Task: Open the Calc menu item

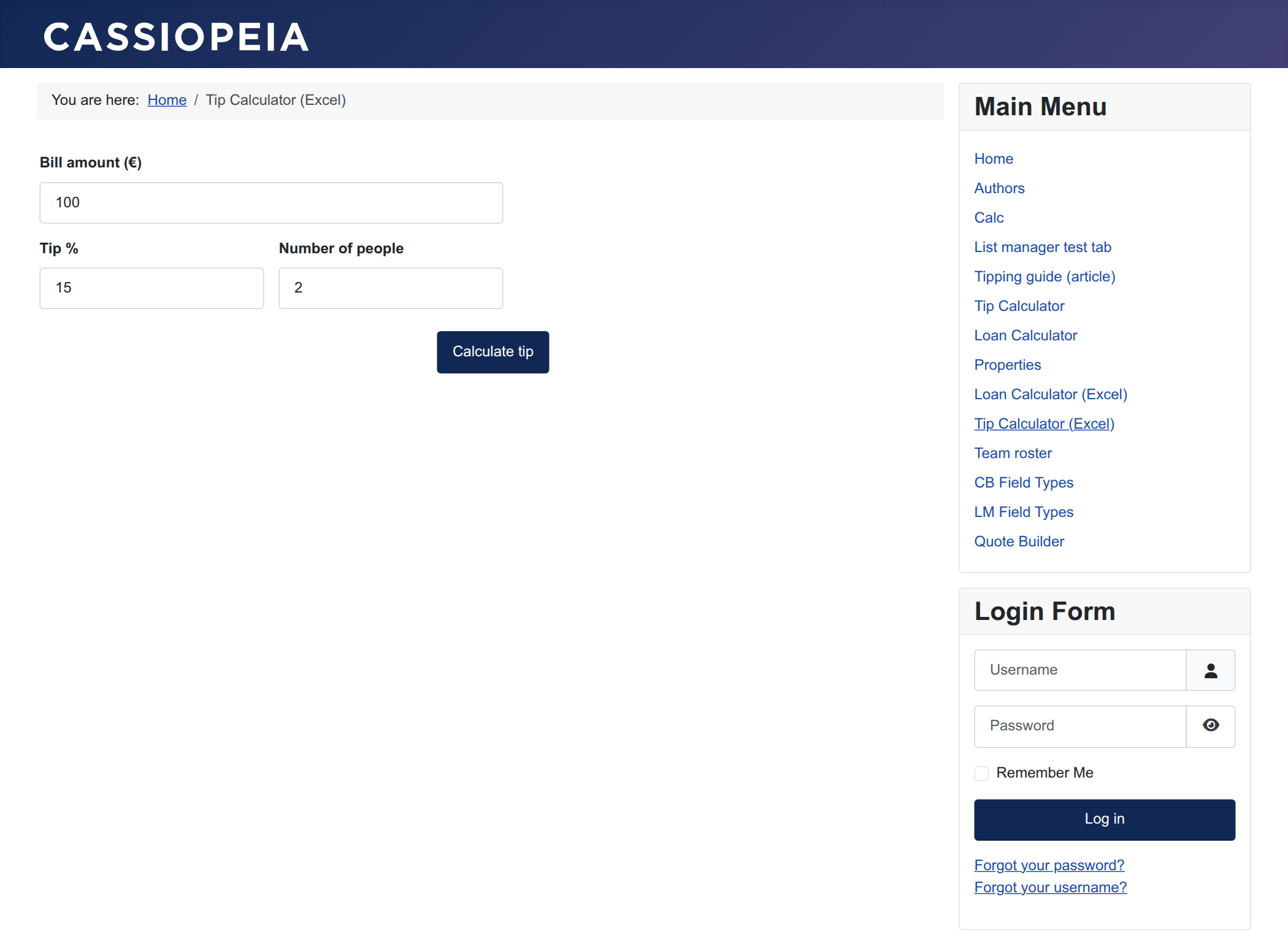Action: [x=989, y=218]
